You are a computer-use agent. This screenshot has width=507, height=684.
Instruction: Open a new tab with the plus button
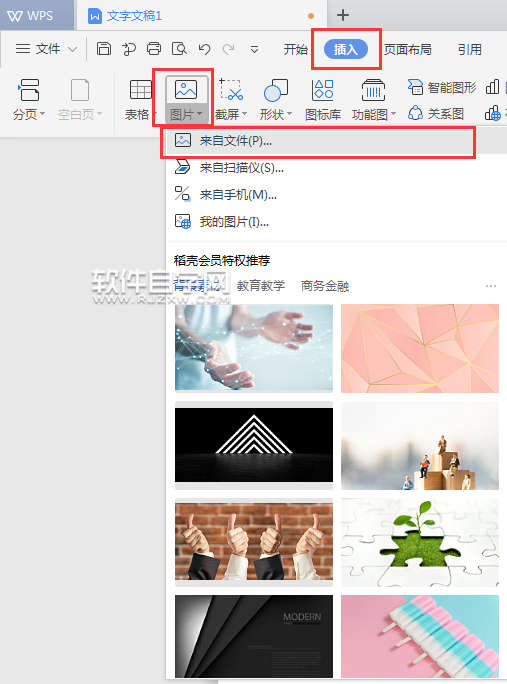pos(343,15)
